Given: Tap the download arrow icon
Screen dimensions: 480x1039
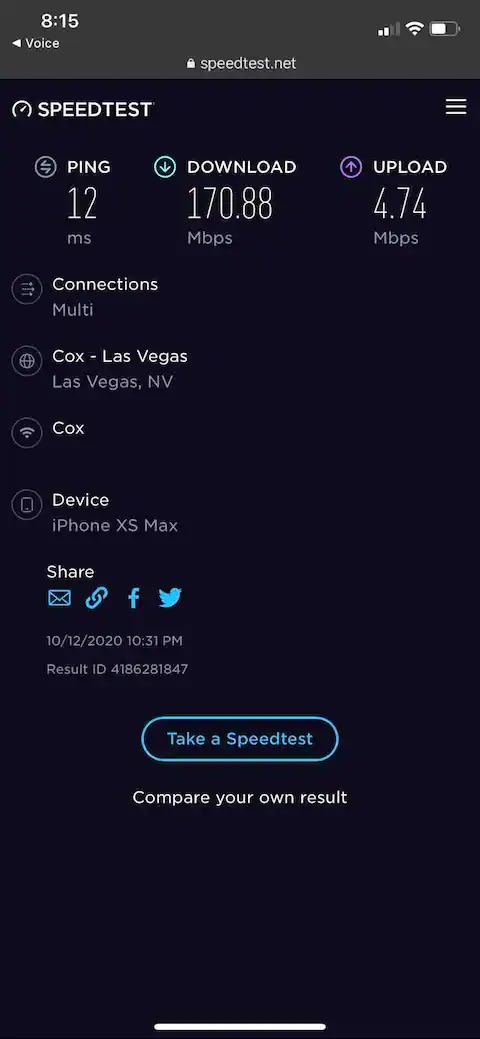Looking at the screenshot, I should (164, 167).
